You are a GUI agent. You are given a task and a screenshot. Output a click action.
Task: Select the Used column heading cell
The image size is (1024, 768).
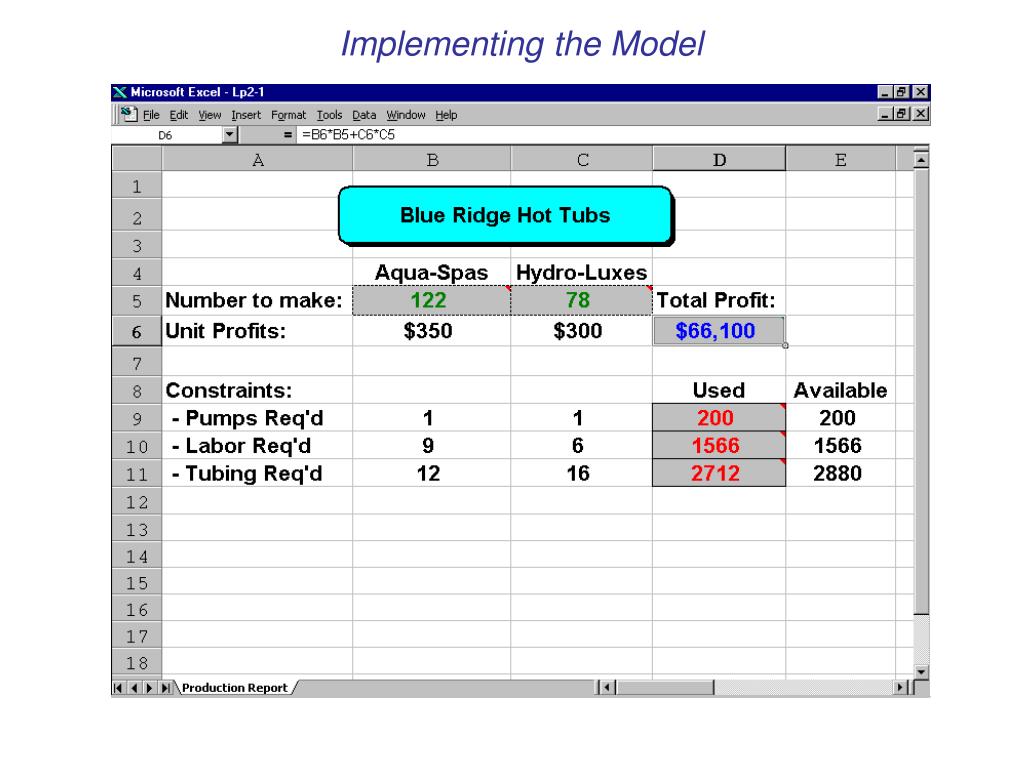[719, 390]
